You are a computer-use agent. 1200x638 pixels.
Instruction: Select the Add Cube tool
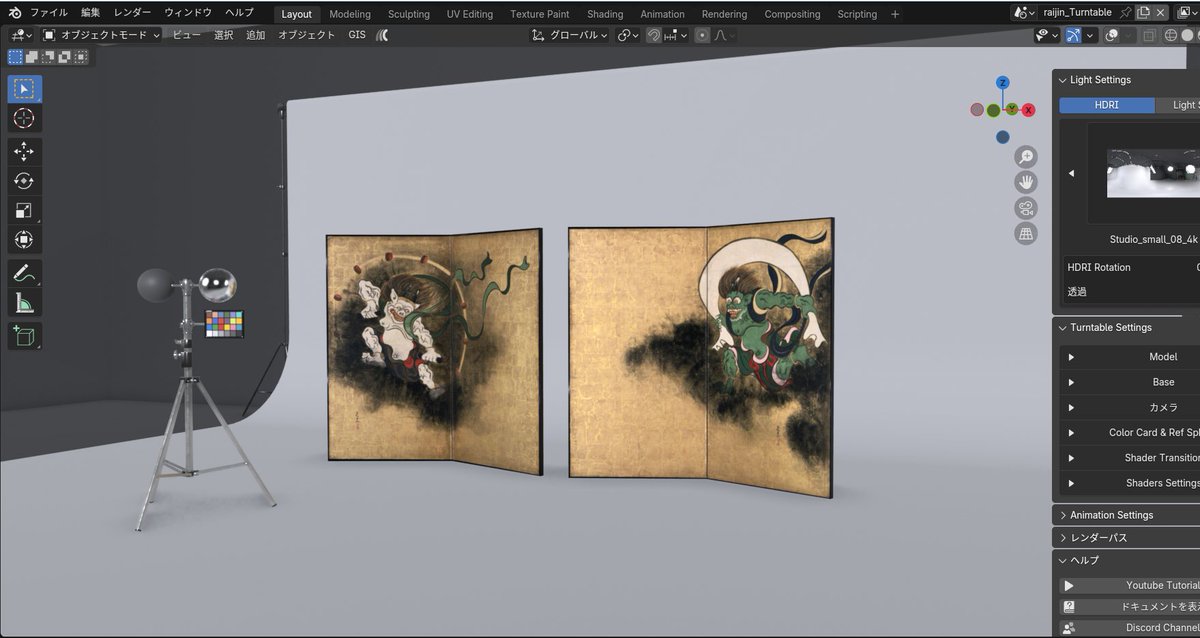click(24, 335)
